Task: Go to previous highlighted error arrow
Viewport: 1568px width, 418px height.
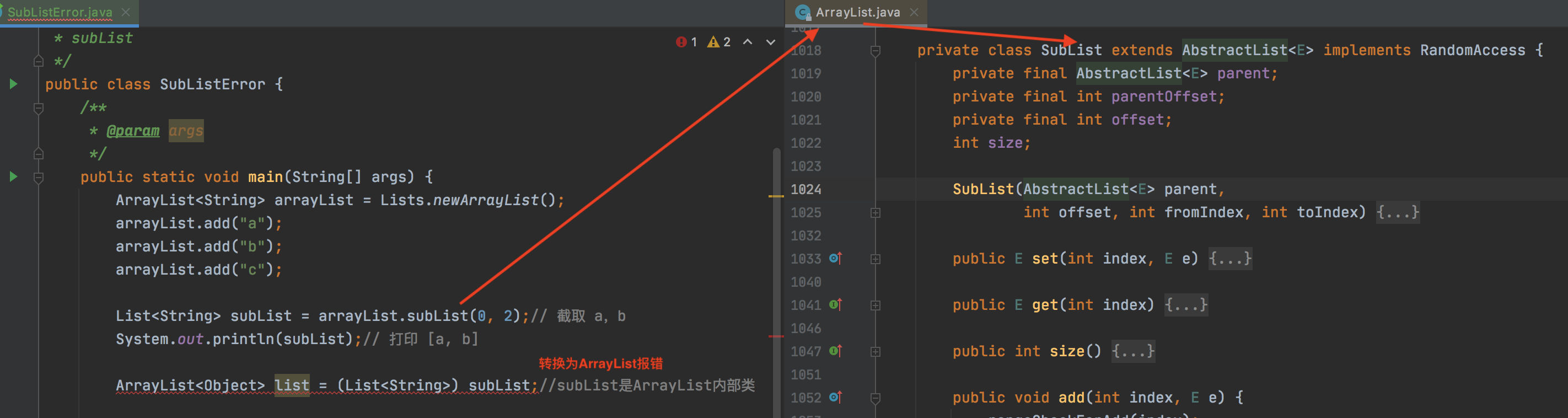Action: click(x=748, y=42)
